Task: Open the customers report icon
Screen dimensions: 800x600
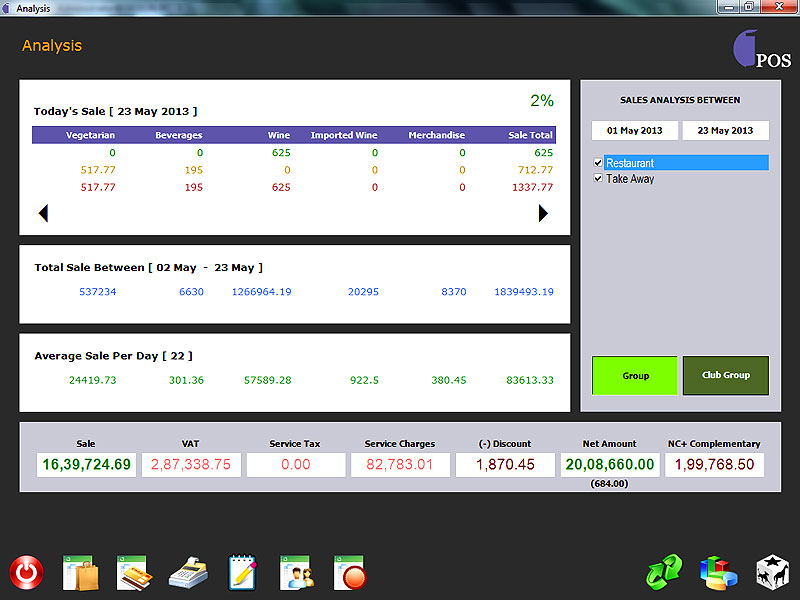Action: (x=297, y=572)
